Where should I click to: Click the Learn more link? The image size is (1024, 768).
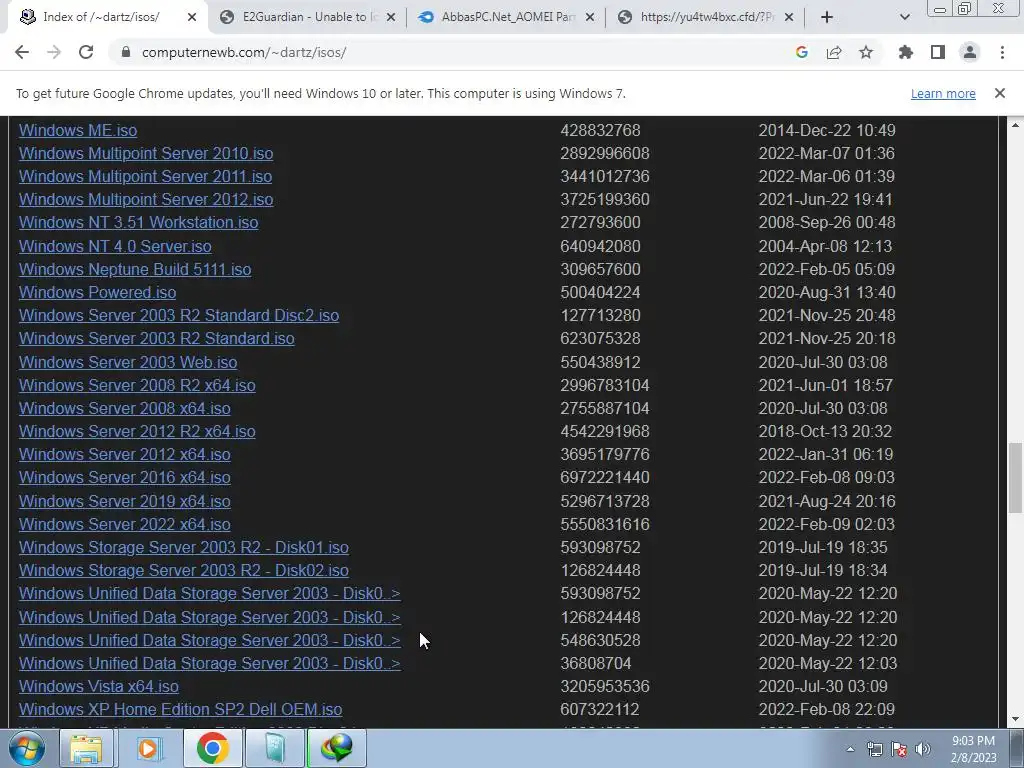[943, 93]
